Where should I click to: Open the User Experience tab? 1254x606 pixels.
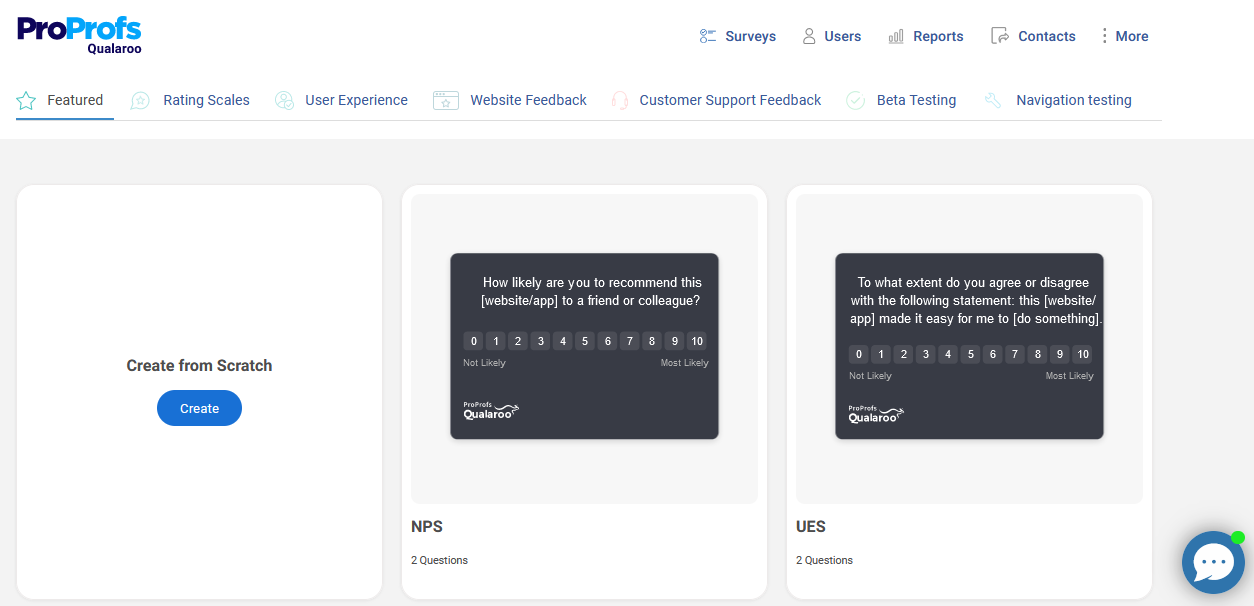pos(356,100)
